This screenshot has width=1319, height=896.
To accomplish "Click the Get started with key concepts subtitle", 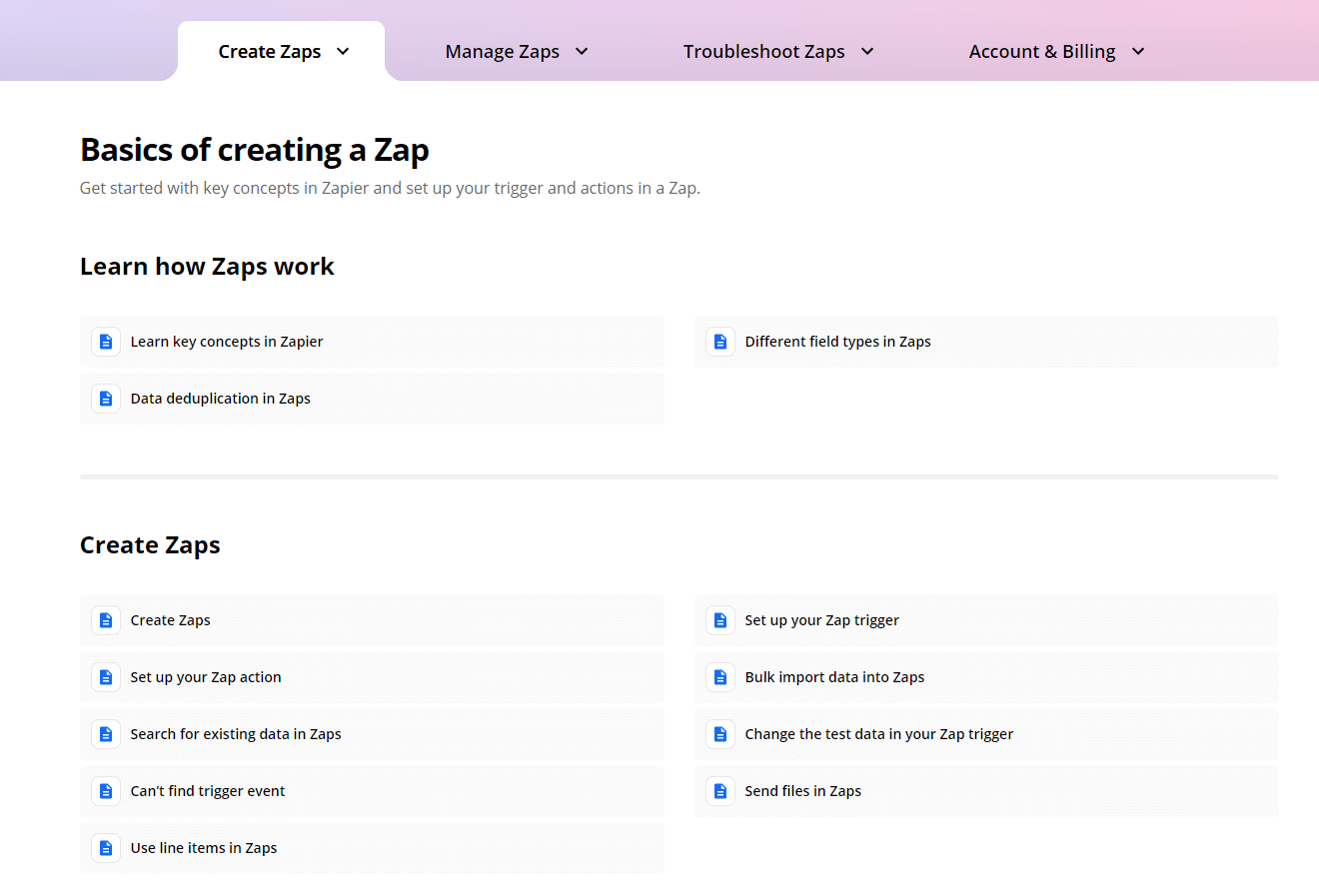I will (x=390, y=188).
